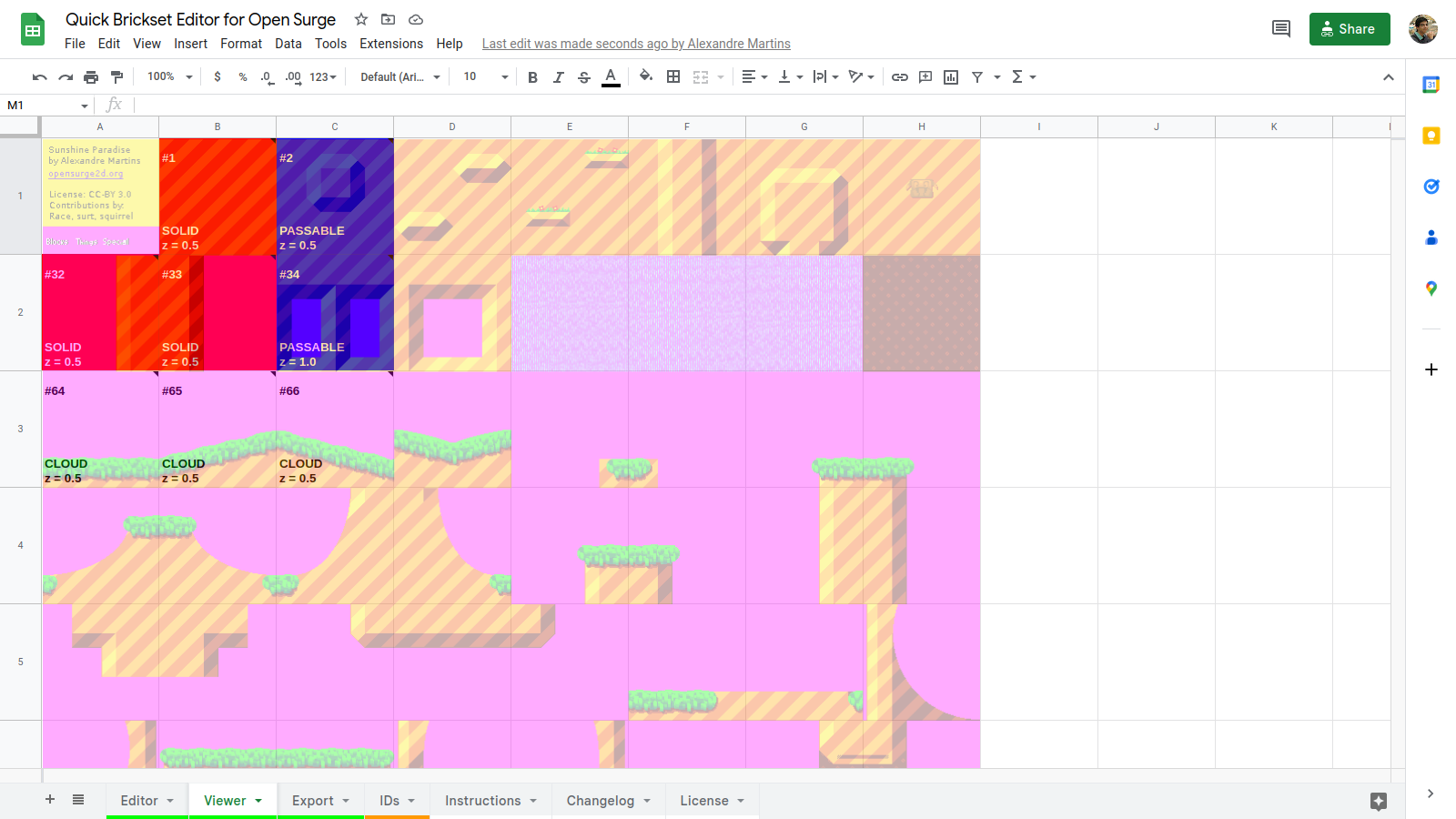Viewport: 1456px width, 819px height.
Task: Open the Google account avatar
Action: pyautogui.click(x=1423, y=29)
